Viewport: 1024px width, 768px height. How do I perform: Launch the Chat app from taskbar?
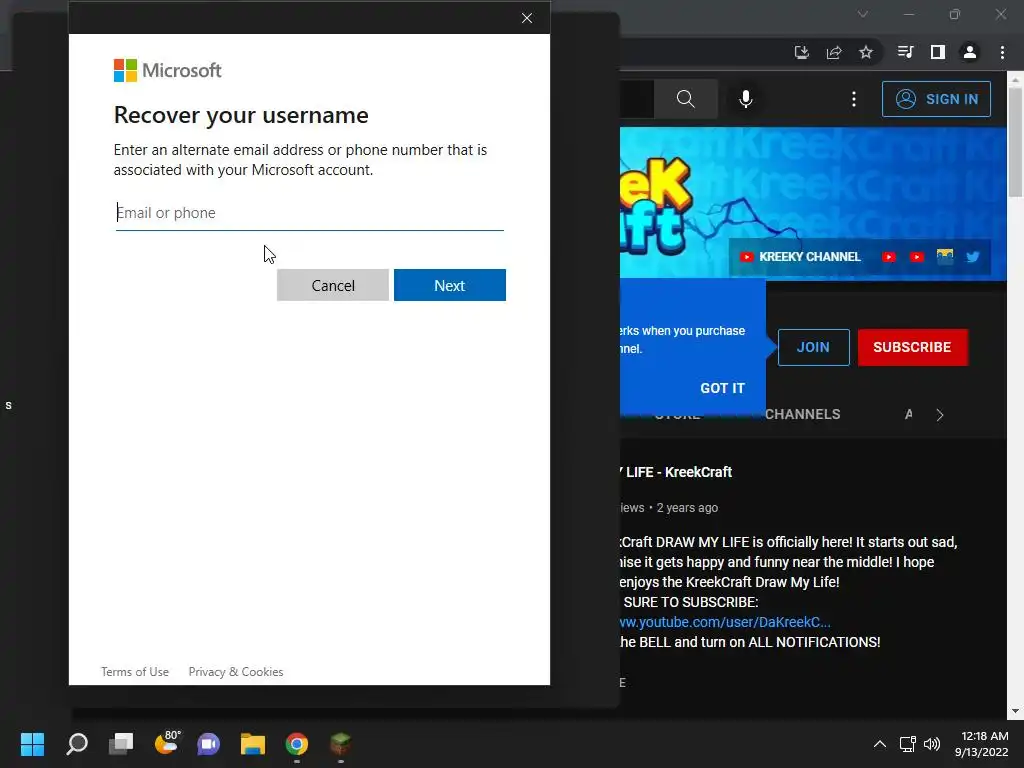coord(209,744)
